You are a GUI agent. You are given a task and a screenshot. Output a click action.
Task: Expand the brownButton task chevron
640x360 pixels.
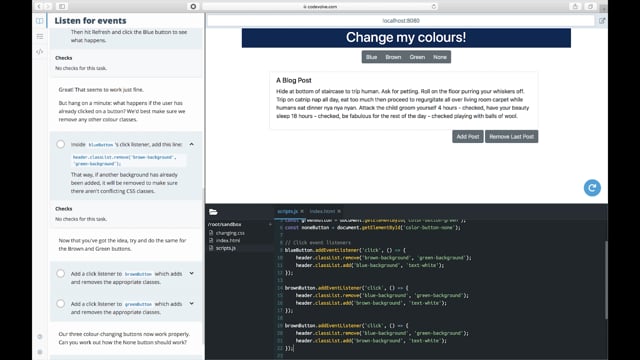coord(191,273)
